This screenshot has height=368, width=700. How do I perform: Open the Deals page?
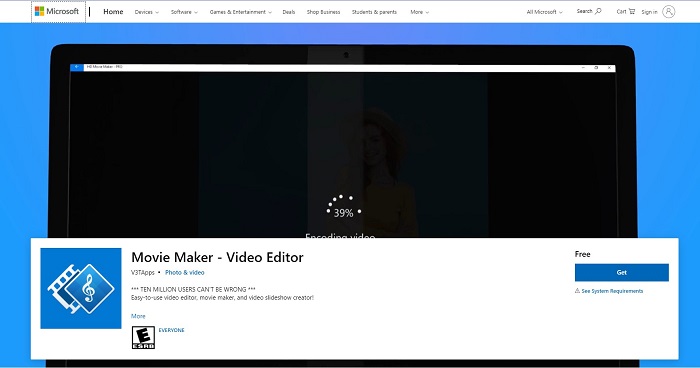click(289, 12)
